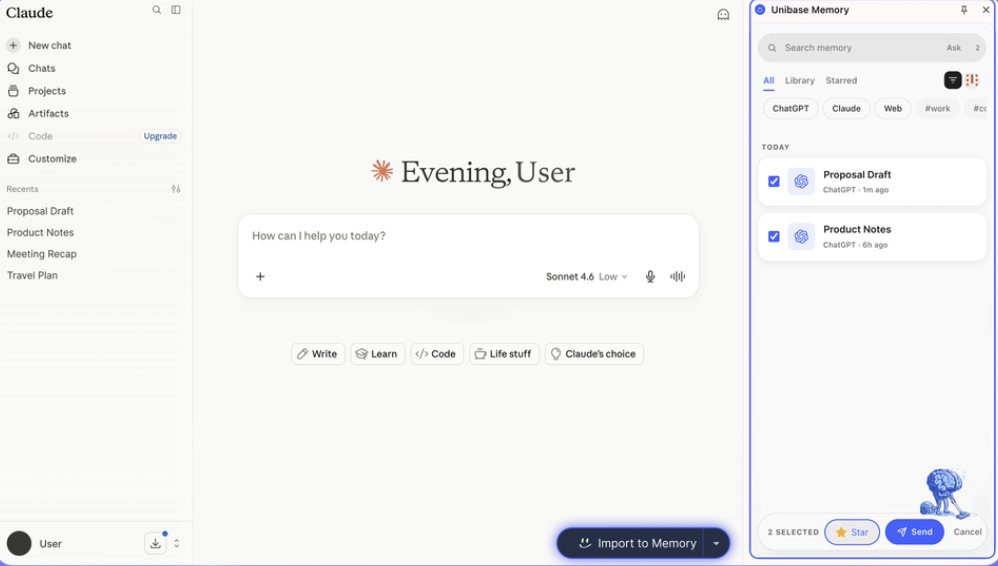Switch to the Starred tab

(x=841, y=80)
